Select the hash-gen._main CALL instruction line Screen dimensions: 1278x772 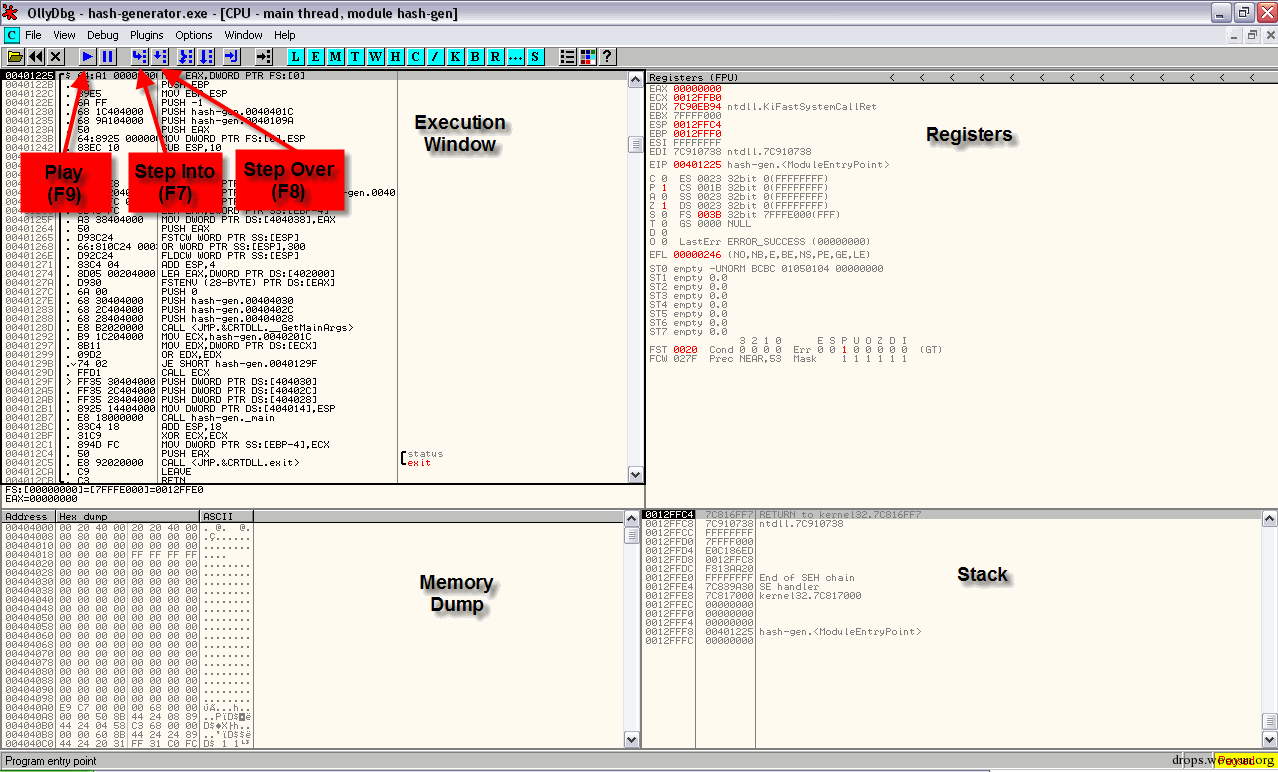(x=200, y=418)
